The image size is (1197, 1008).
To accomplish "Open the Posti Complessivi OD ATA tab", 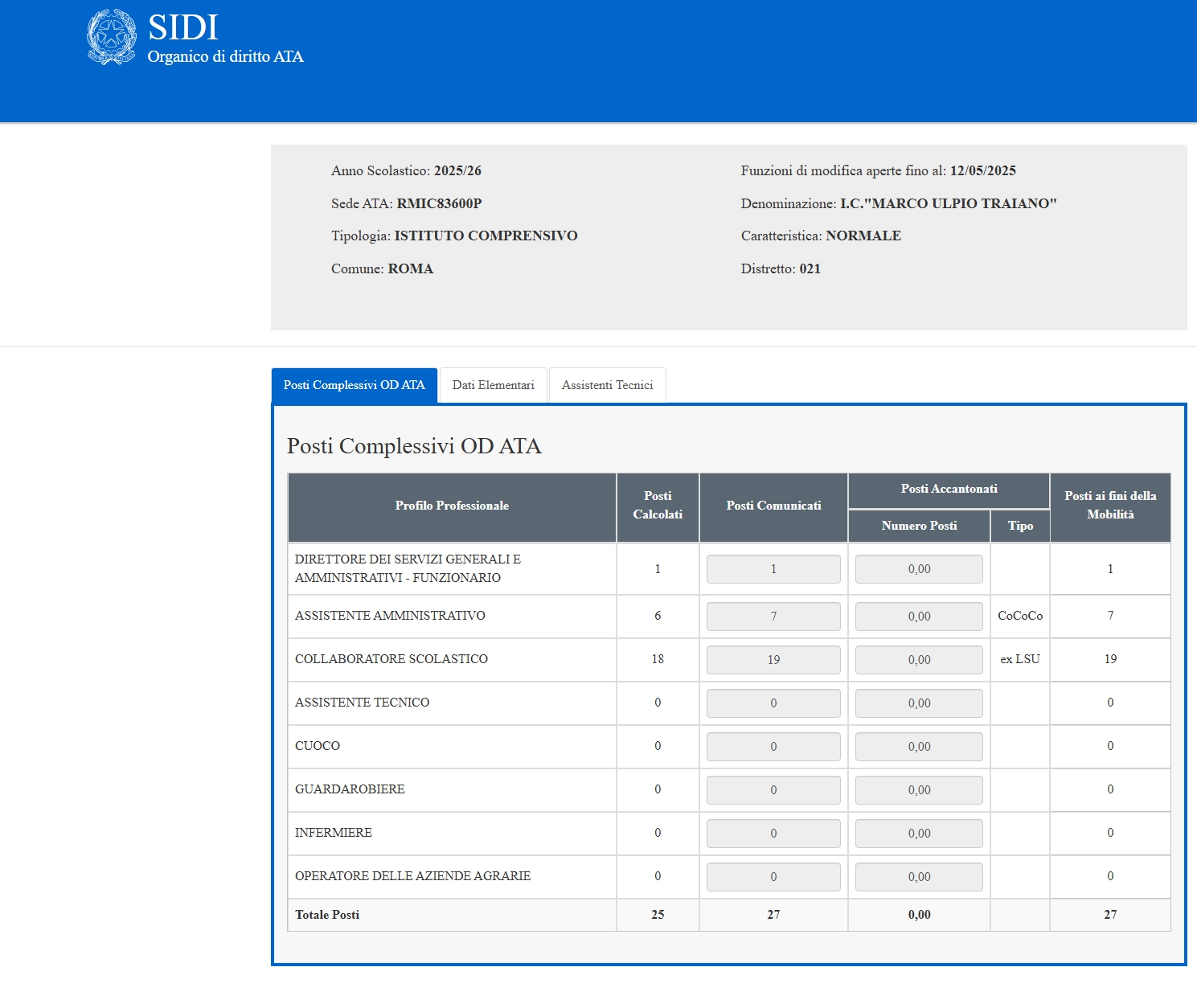I will pos(354,385).
